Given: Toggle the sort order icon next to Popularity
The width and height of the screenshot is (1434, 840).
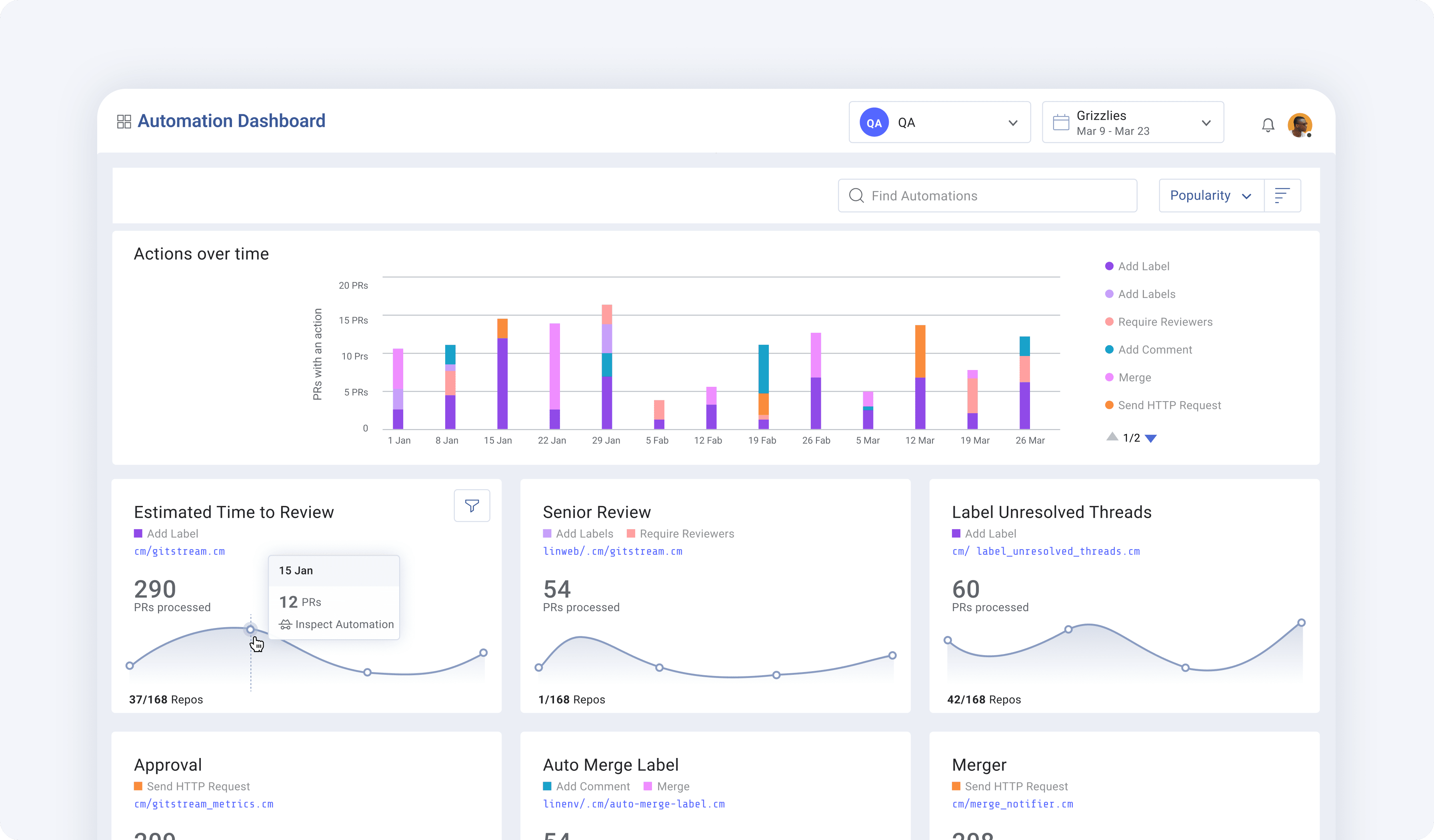Looking at the screenshot, I should point(1282,196).
